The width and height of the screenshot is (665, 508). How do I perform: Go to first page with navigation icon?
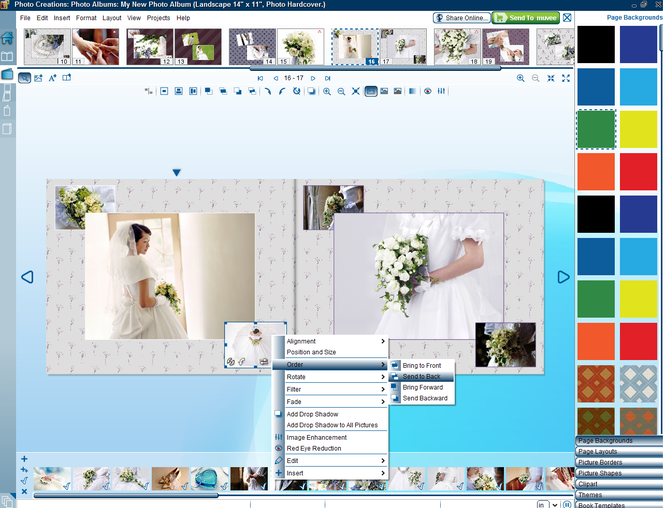[x=260, y=78]
